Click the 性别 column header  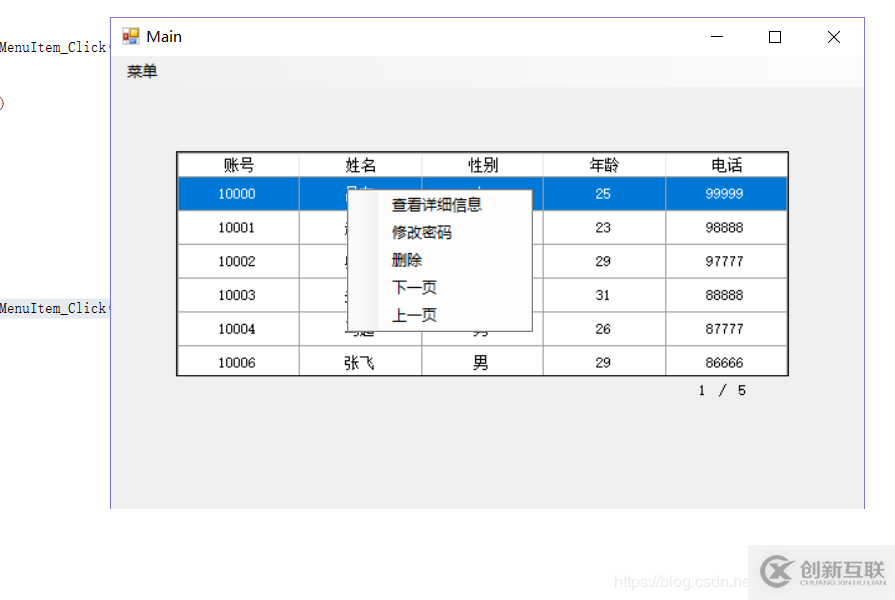click(x=481, y=165)
